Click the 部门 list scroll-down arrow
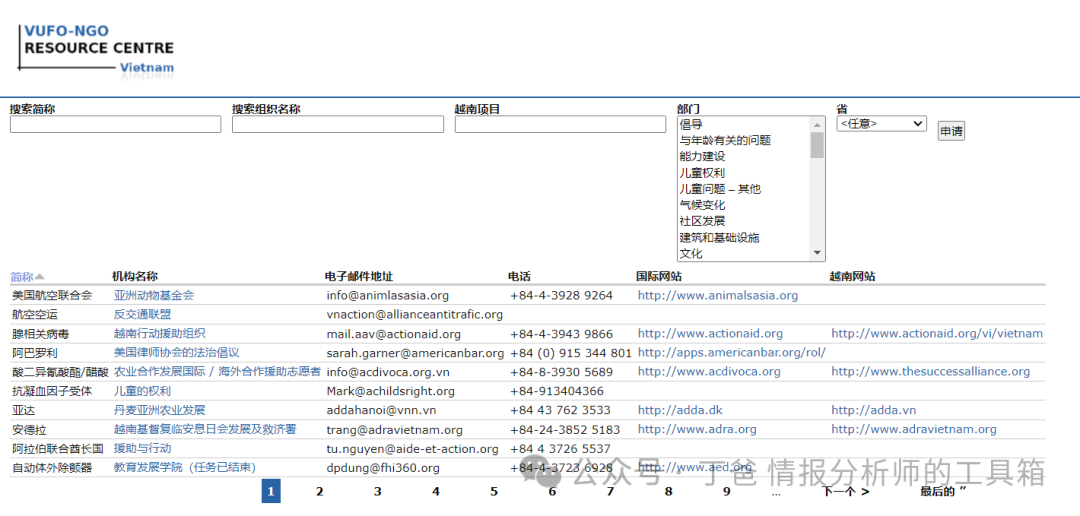This screenshot has width=1080, height=516. click(x=818, y=254)
